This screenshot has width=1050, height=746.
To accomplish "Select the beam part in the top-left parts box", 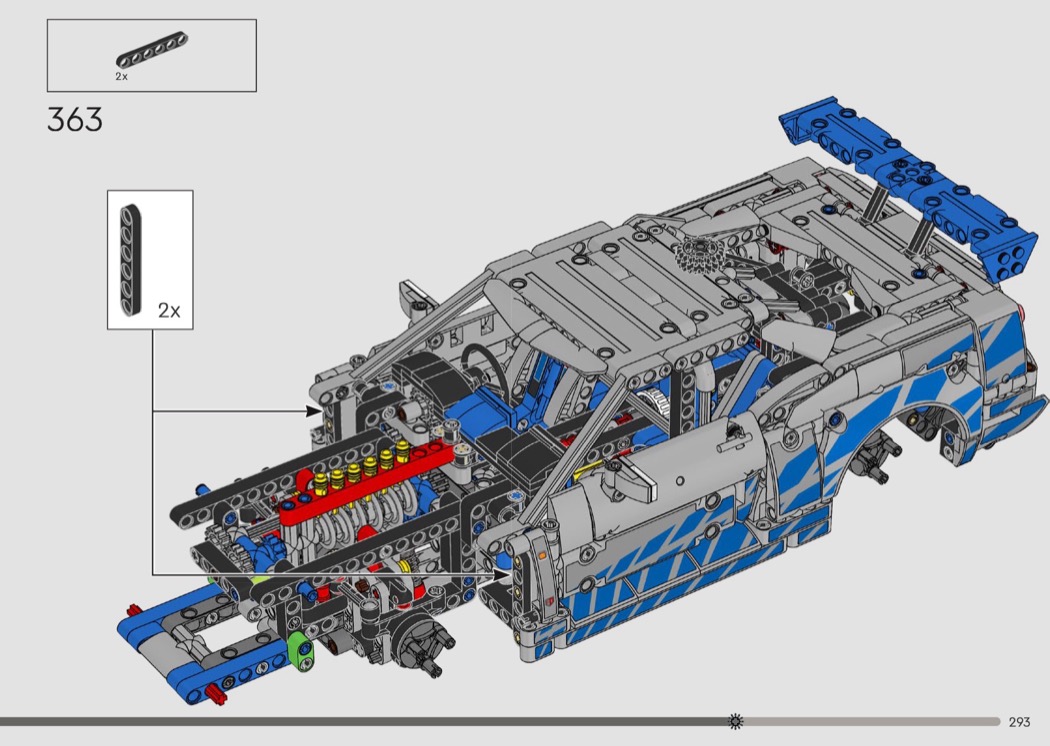I will pyautogui.click(x=153, y=53).
